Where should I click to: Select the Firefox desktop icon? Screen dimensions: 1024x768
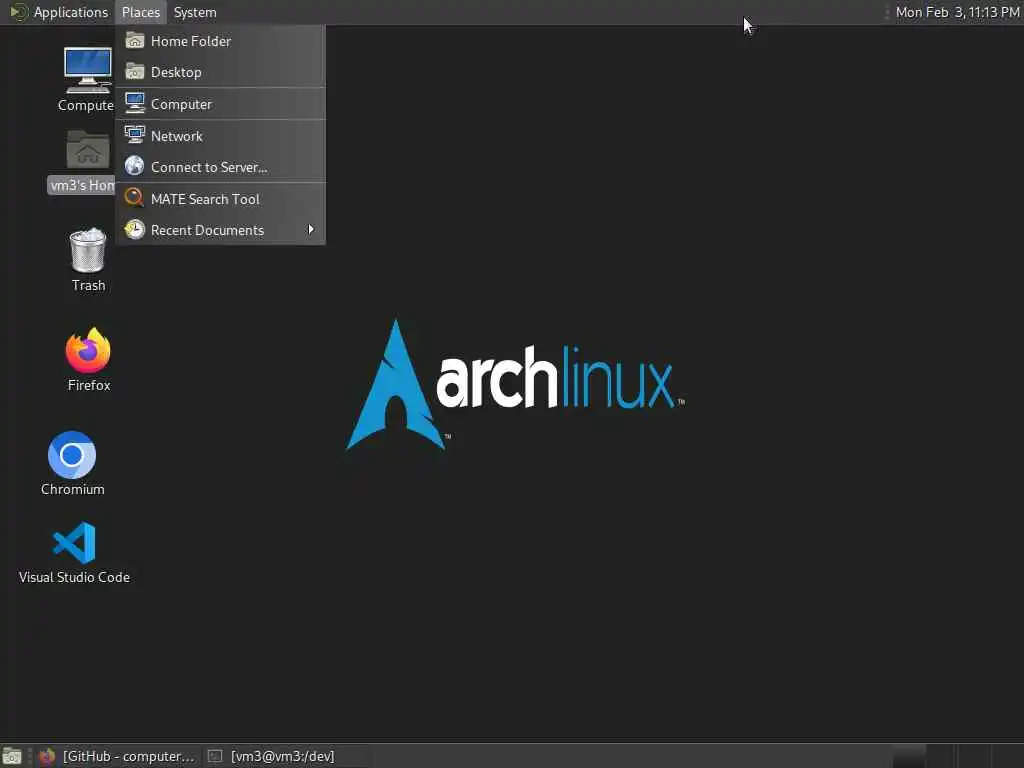tap(88, 359)
